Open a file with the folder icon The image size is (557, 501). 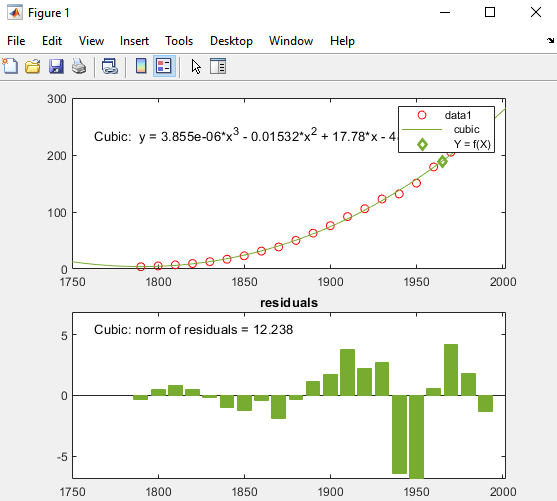[33, 66]
